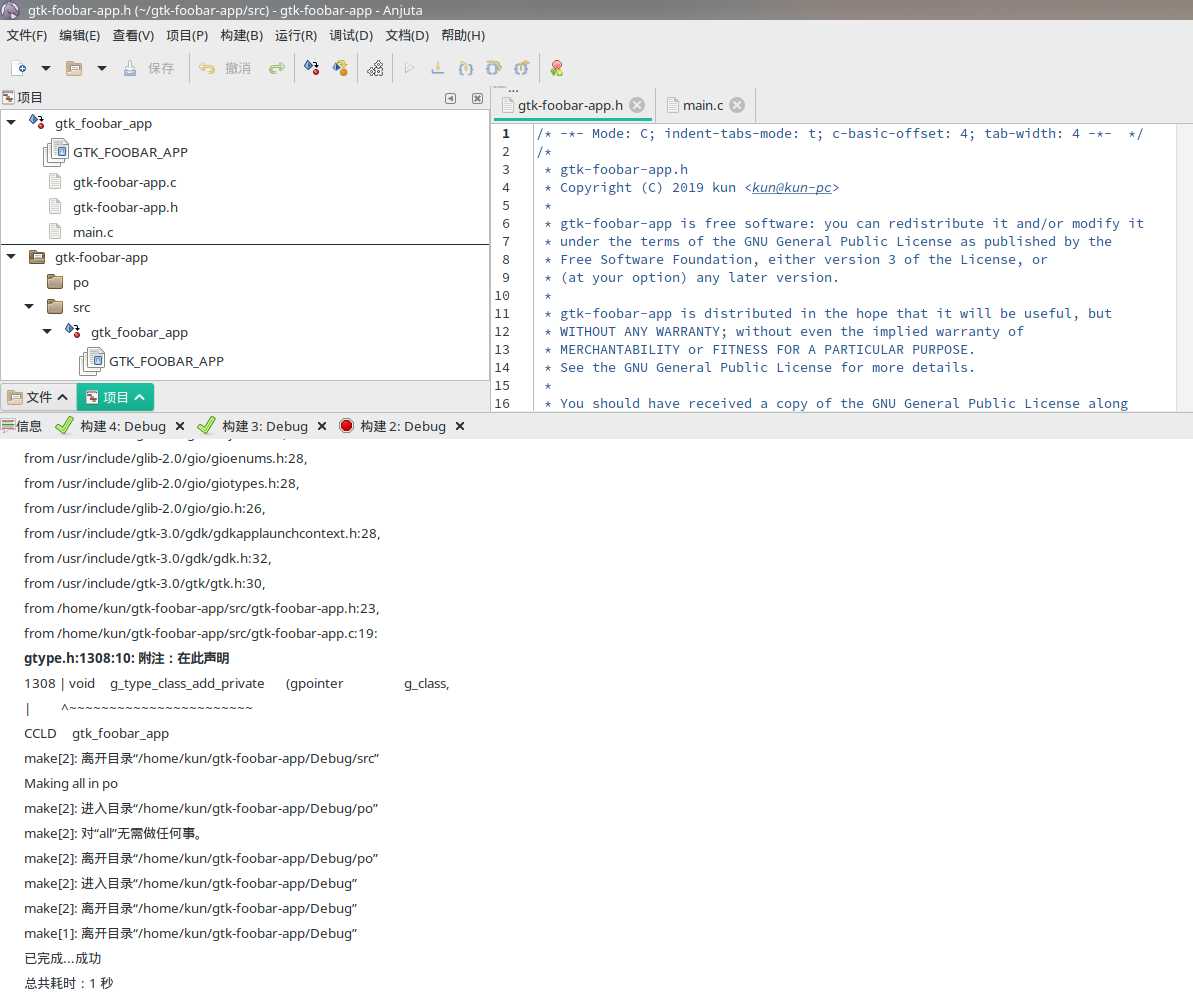1193x995 pixels.
Task: Select main.c in project tree
Action: tap(93, 232)
